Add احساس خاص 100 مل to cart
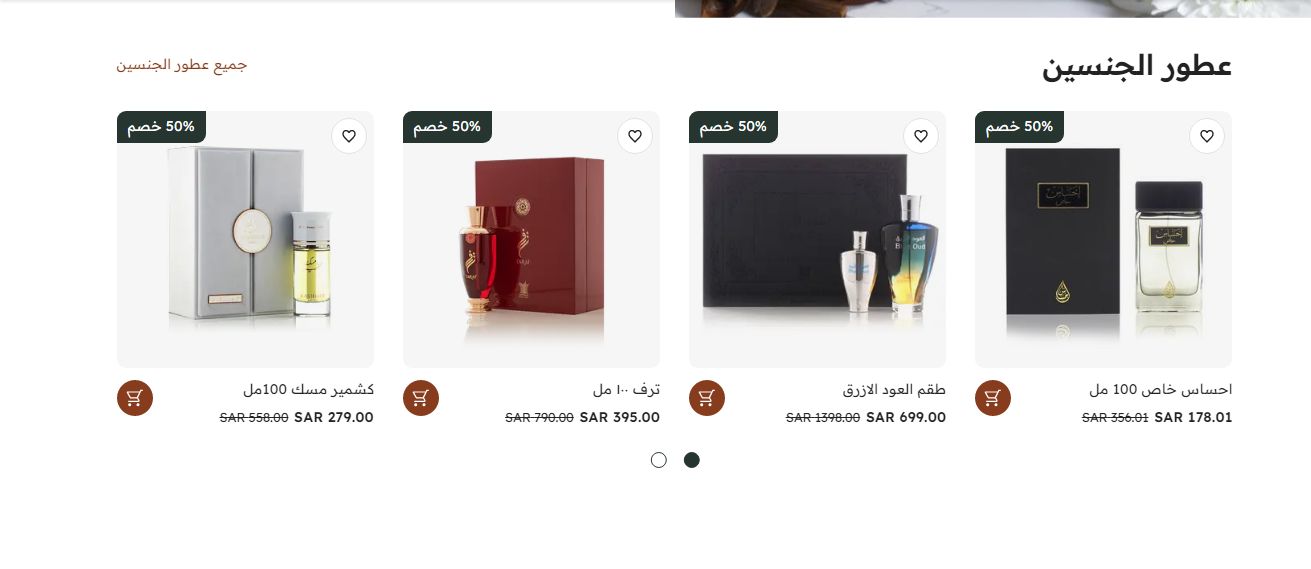The height and width of the screenshot is (569, 1311). pos(992,398)
